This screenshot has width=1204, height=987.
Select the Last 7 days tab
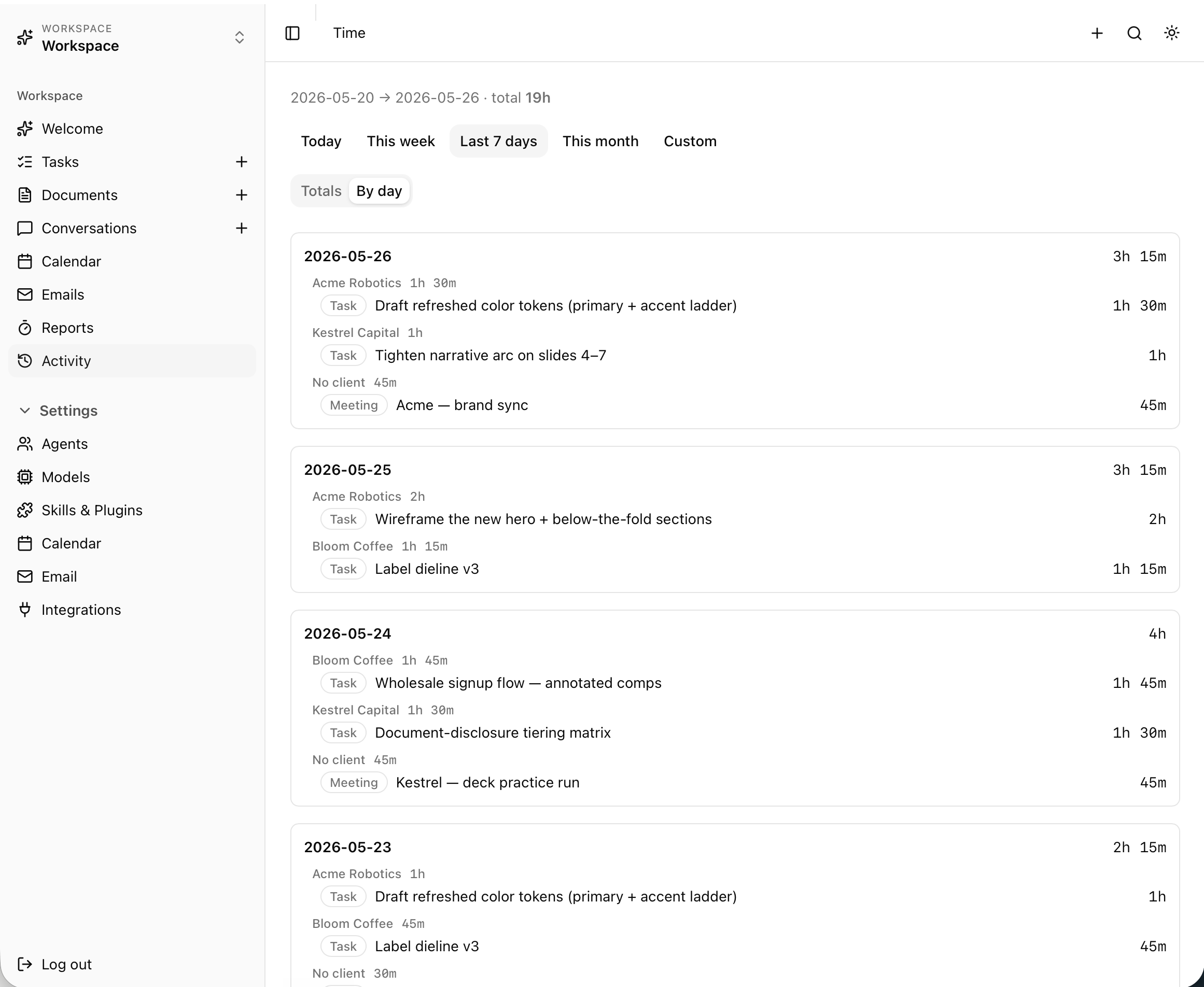[x=498, y=141]
